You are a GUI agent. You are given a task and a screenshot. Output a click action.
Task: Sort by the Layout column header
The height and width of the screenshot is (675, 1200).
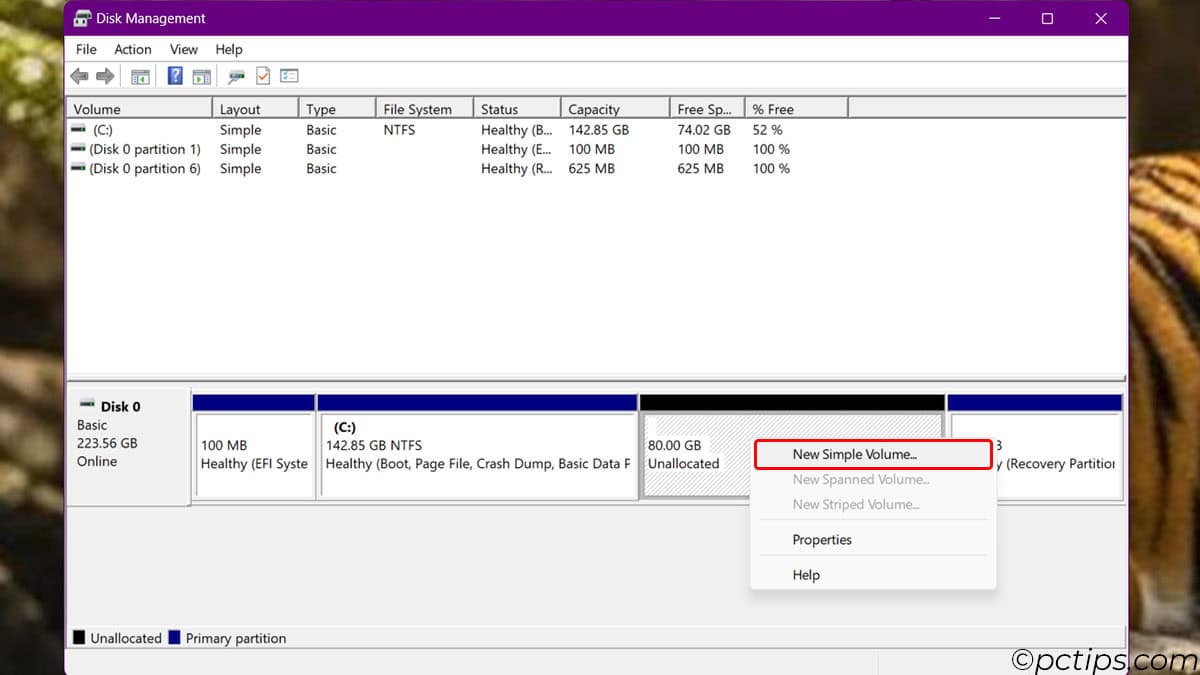pos(255,109)
